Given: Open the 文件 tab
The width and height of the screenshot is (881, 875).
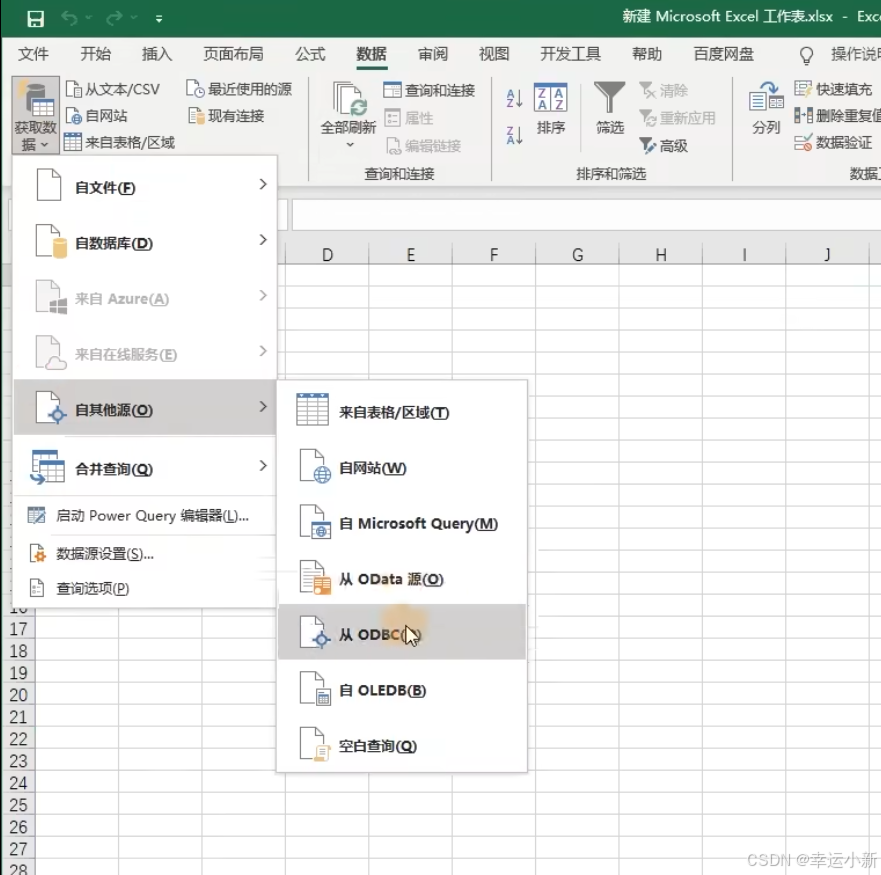Looking at the screenshot, I should tap(33, 54).
